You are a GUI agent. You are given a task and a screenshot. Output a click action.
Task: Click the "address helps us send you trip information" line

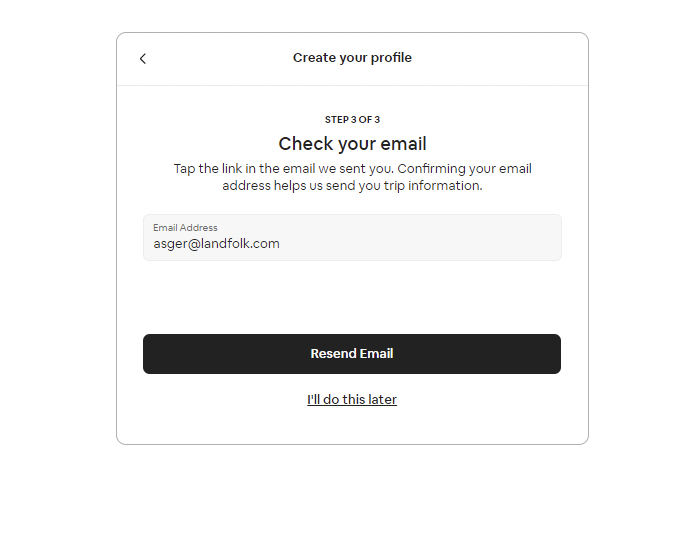(352, 186)
